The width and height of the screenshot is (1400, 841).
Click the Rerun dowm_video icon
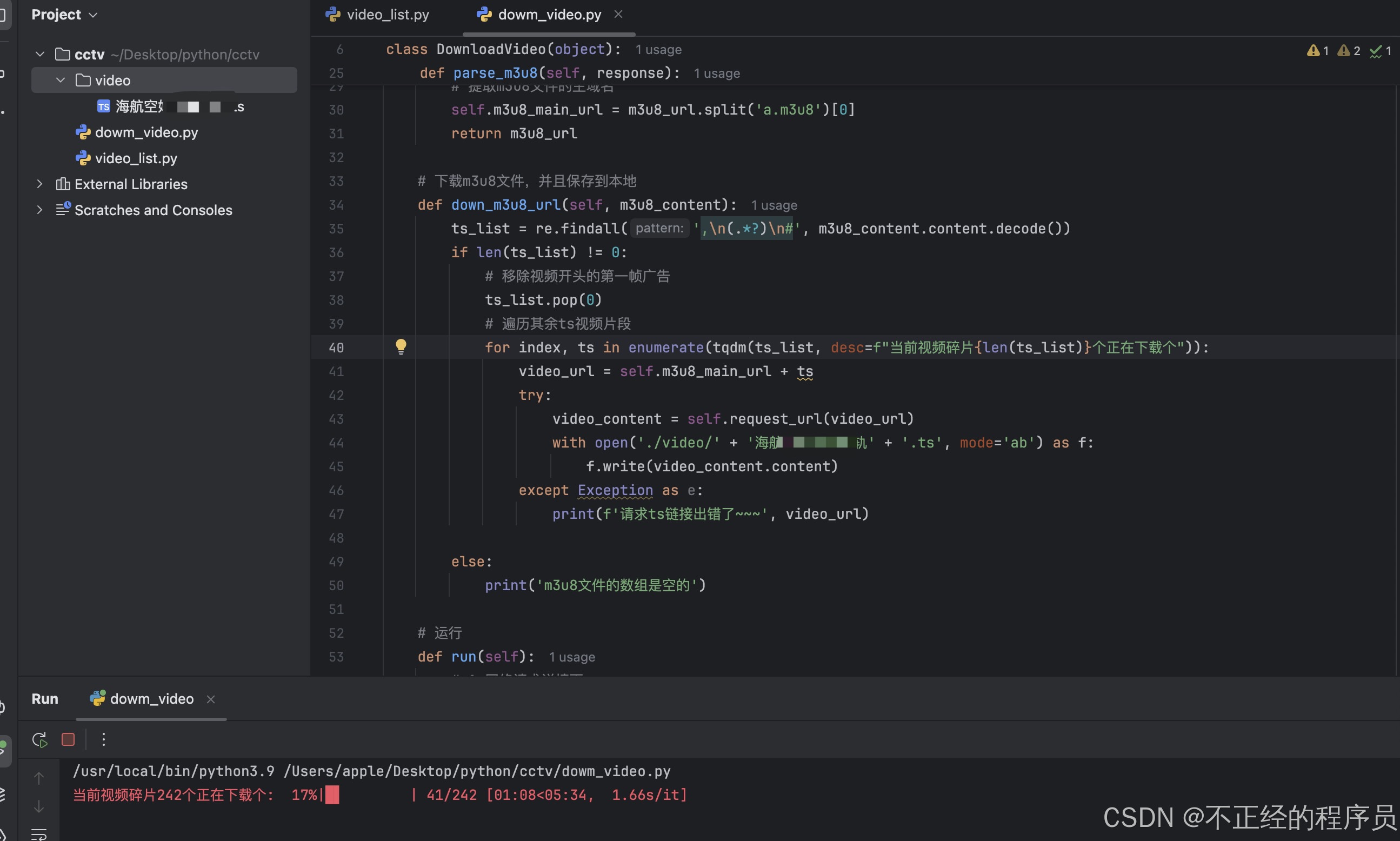(39, 739)
